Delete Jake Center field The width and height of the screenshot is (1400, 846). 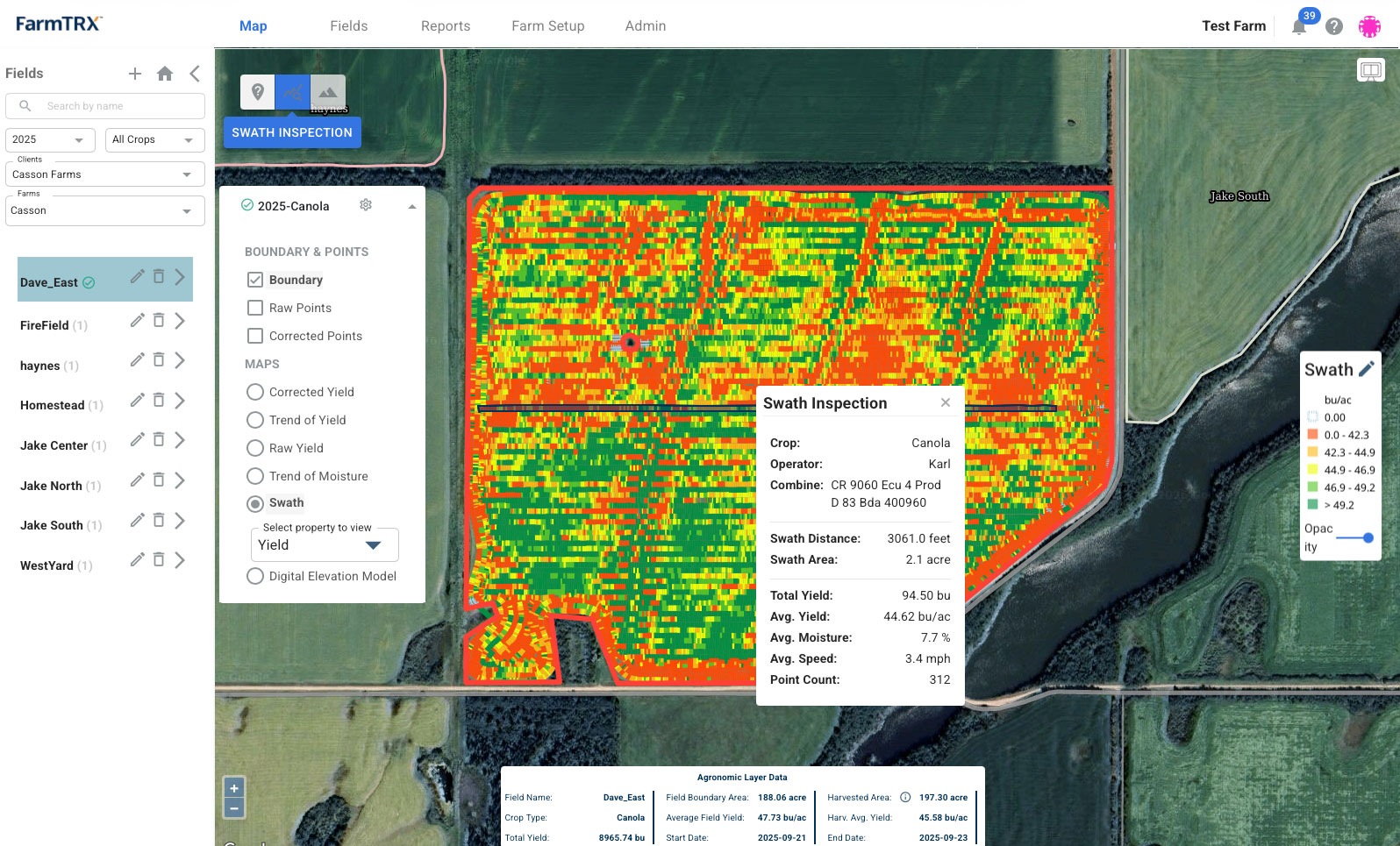(159, 439)
